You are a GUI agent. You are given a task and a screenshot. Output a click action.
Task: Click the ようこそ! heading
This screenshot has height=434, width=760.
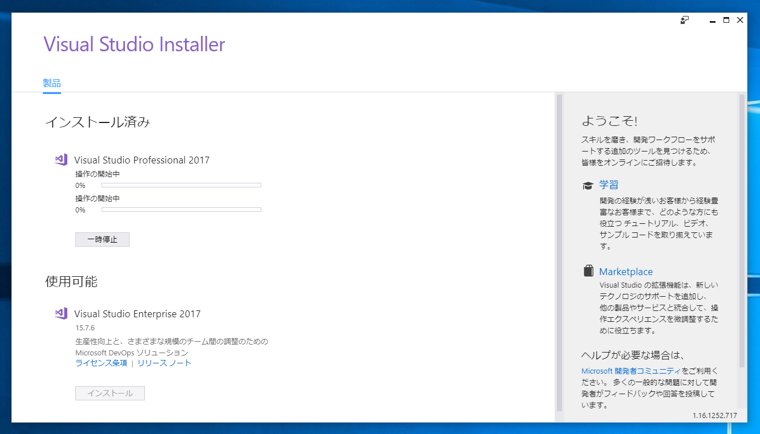609,121
